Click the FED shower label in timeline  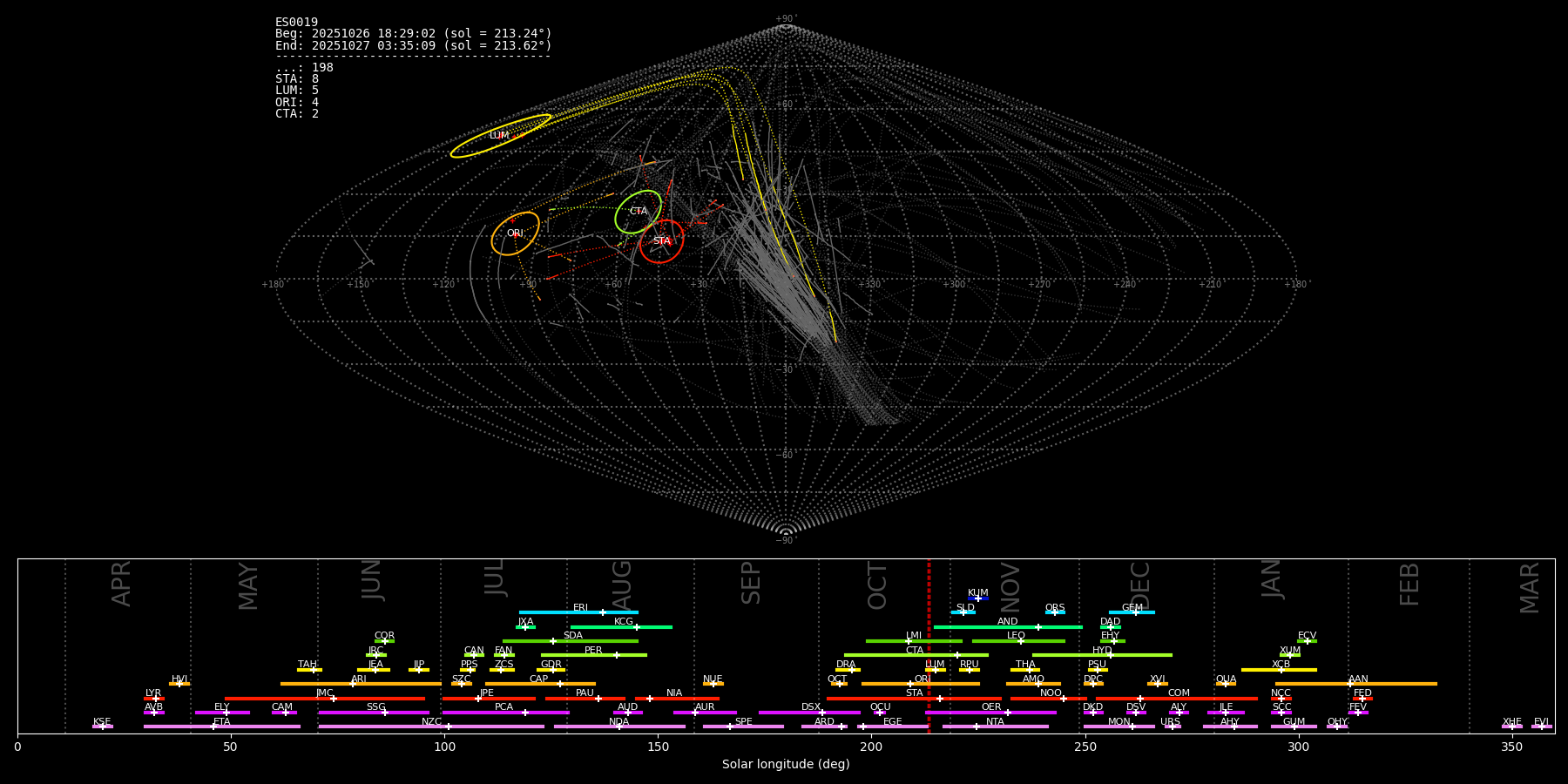tap(1363, 693)
